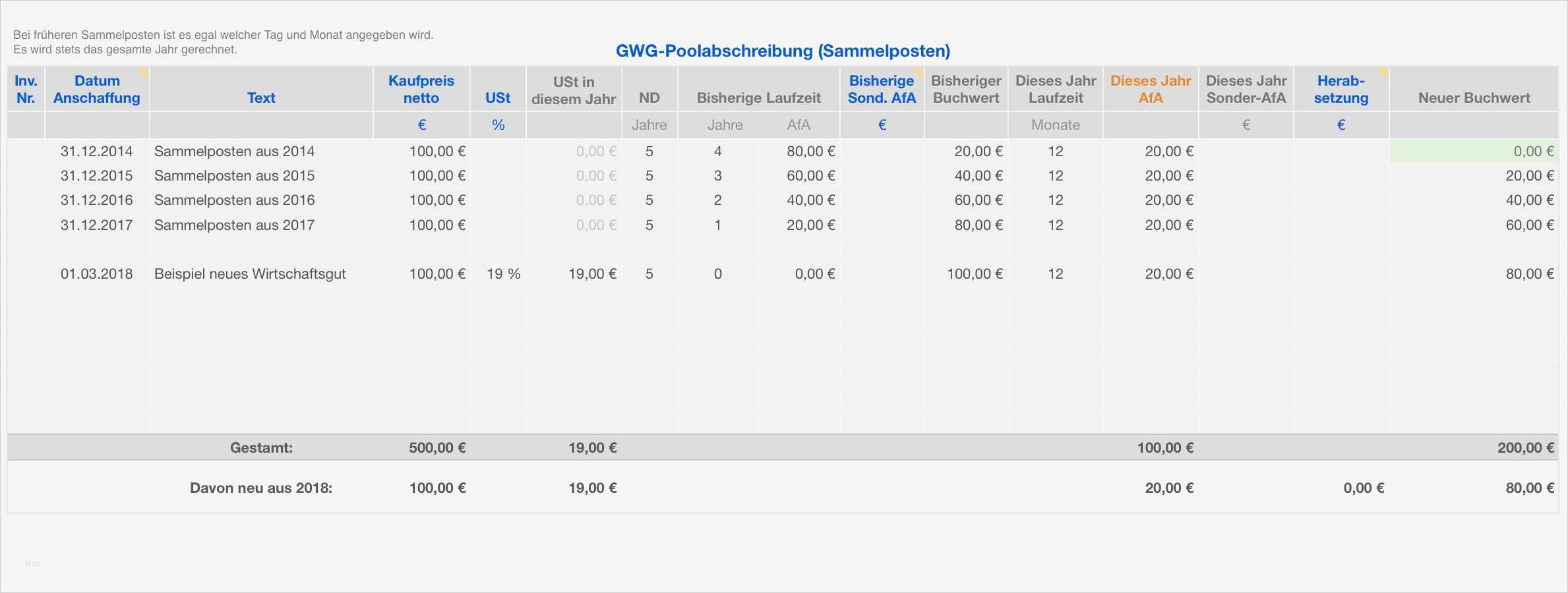Screen dimensions: 1568x593
Task: Select the Kaufpreis netto column header
Action: pos(421,88)
